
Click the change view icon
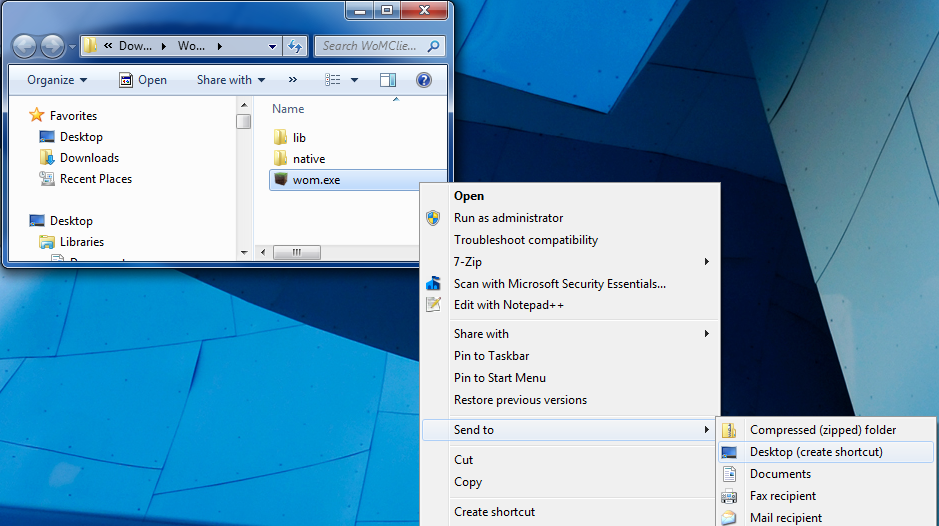coord(333,80)
